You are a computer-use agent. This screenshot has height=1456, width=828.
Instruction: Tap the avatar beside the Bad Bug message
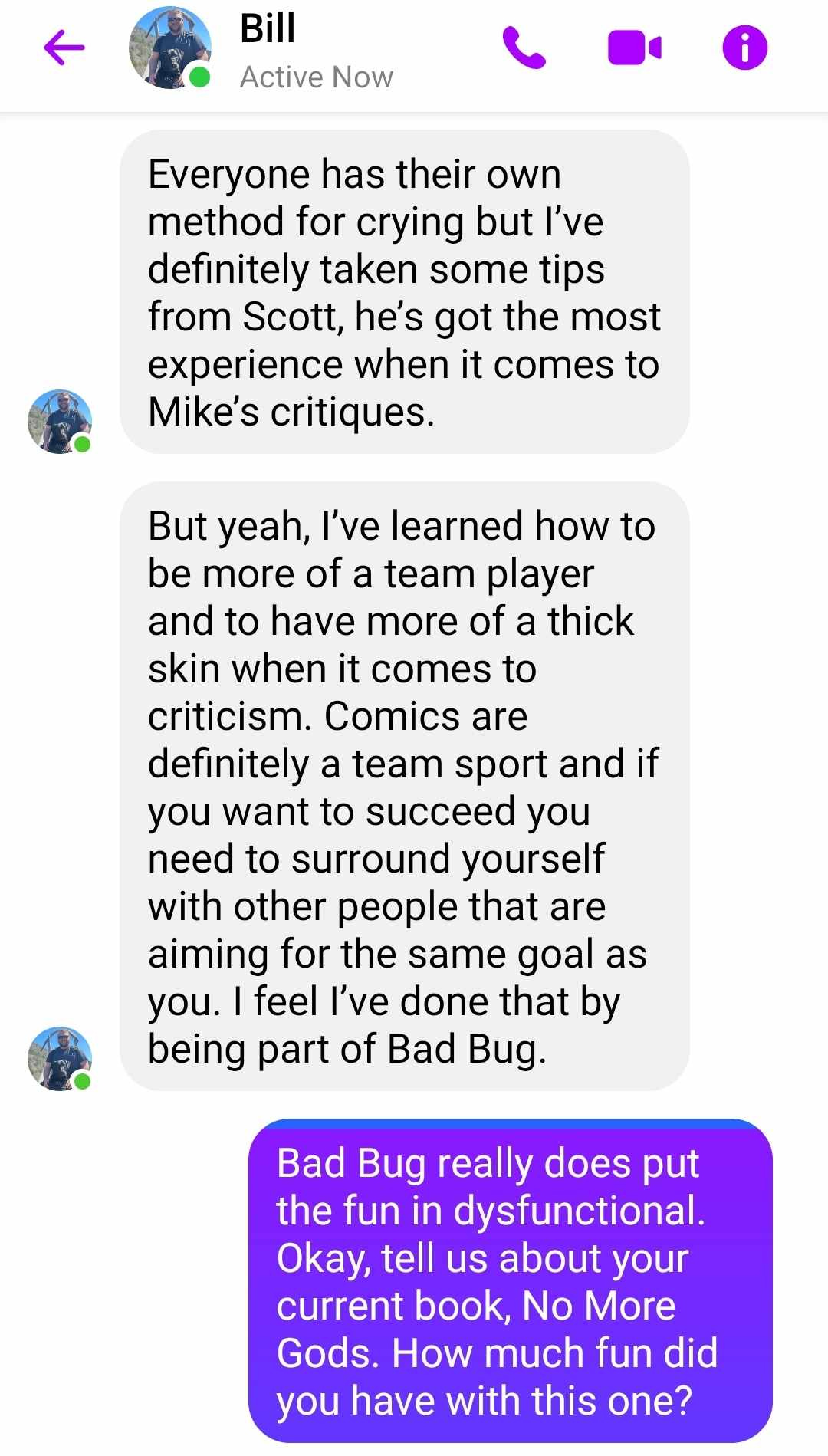(x=60, y=1059)
